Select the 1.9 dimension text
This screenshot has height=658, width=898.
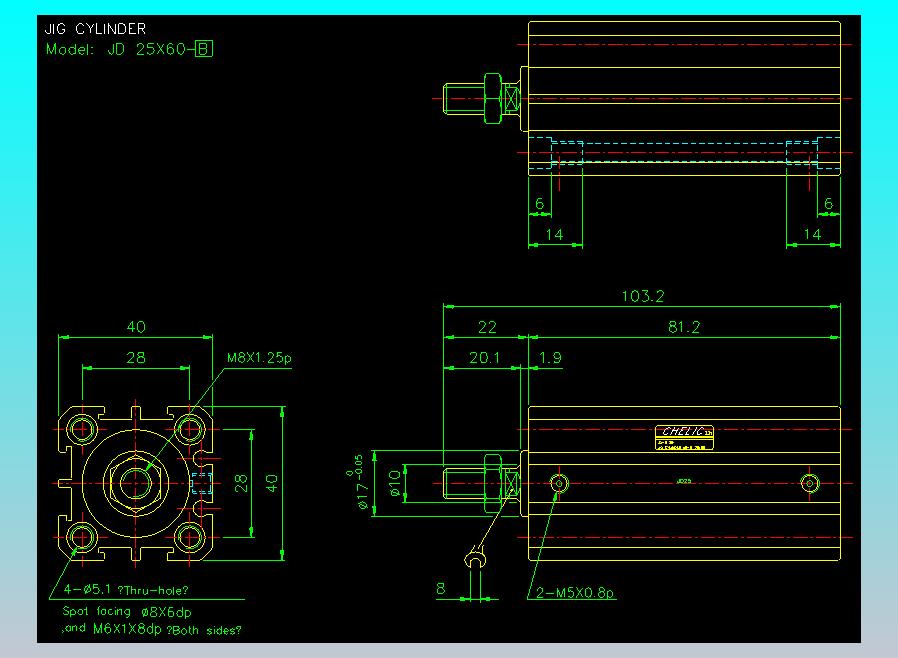point(550,357)
